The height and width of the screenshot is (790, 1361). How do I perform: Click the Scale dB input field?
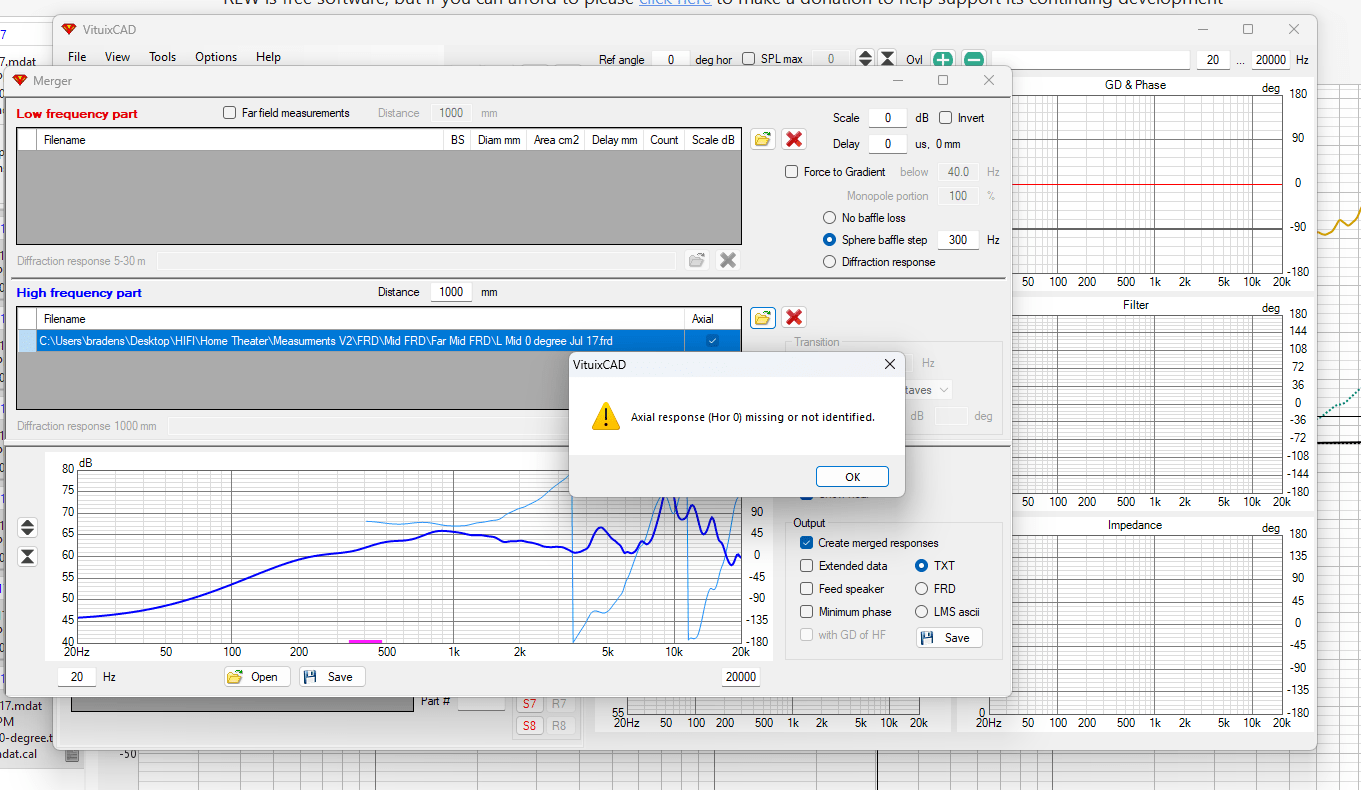(887, 118)
